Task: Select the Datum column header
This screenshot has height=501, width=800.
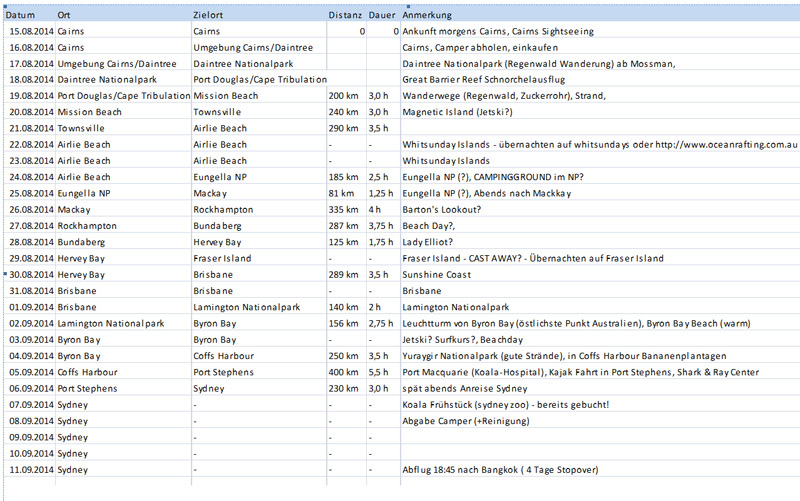Action: click(x=20, y=15)
